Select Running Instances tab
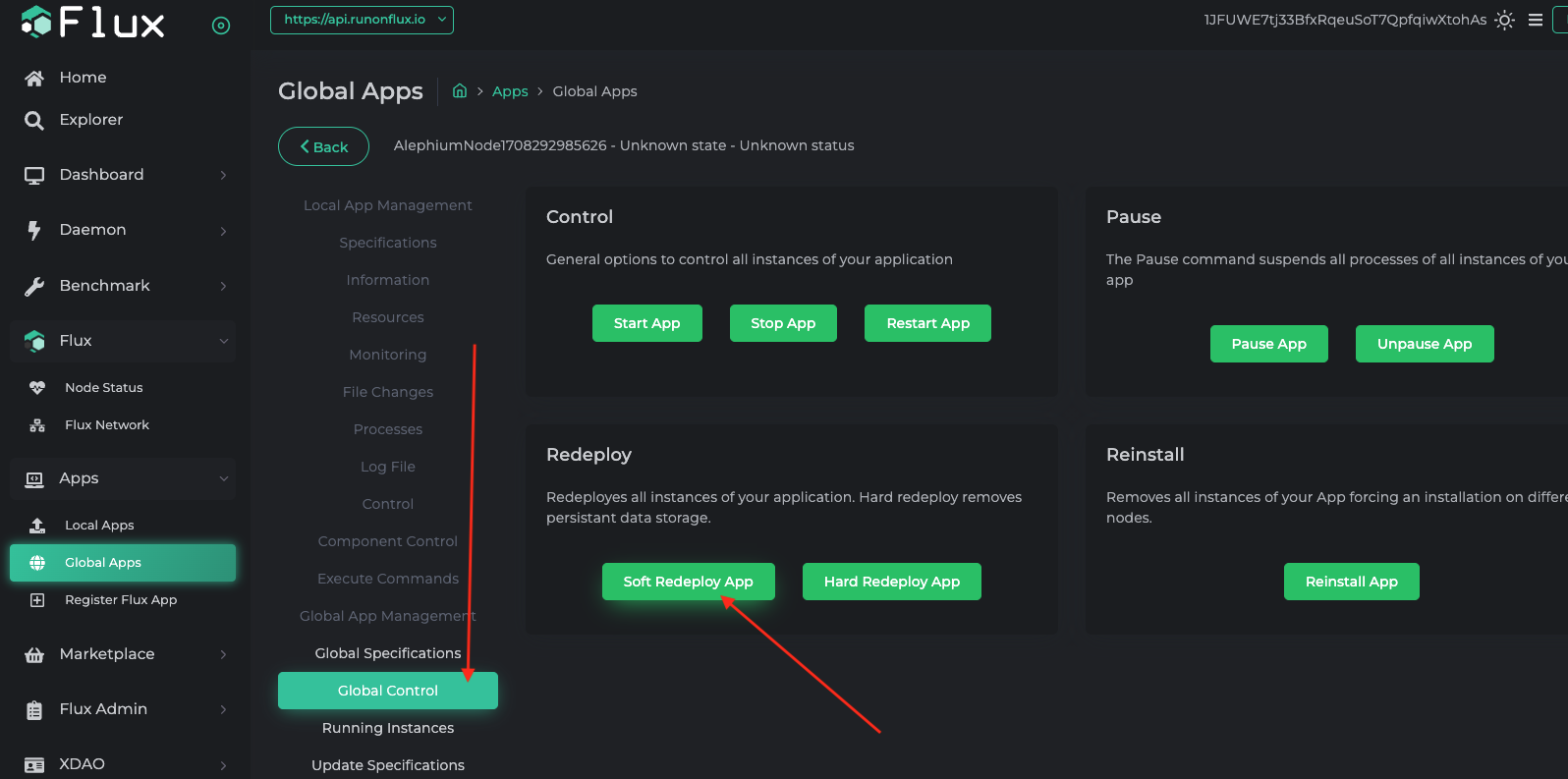 [388, 728]
